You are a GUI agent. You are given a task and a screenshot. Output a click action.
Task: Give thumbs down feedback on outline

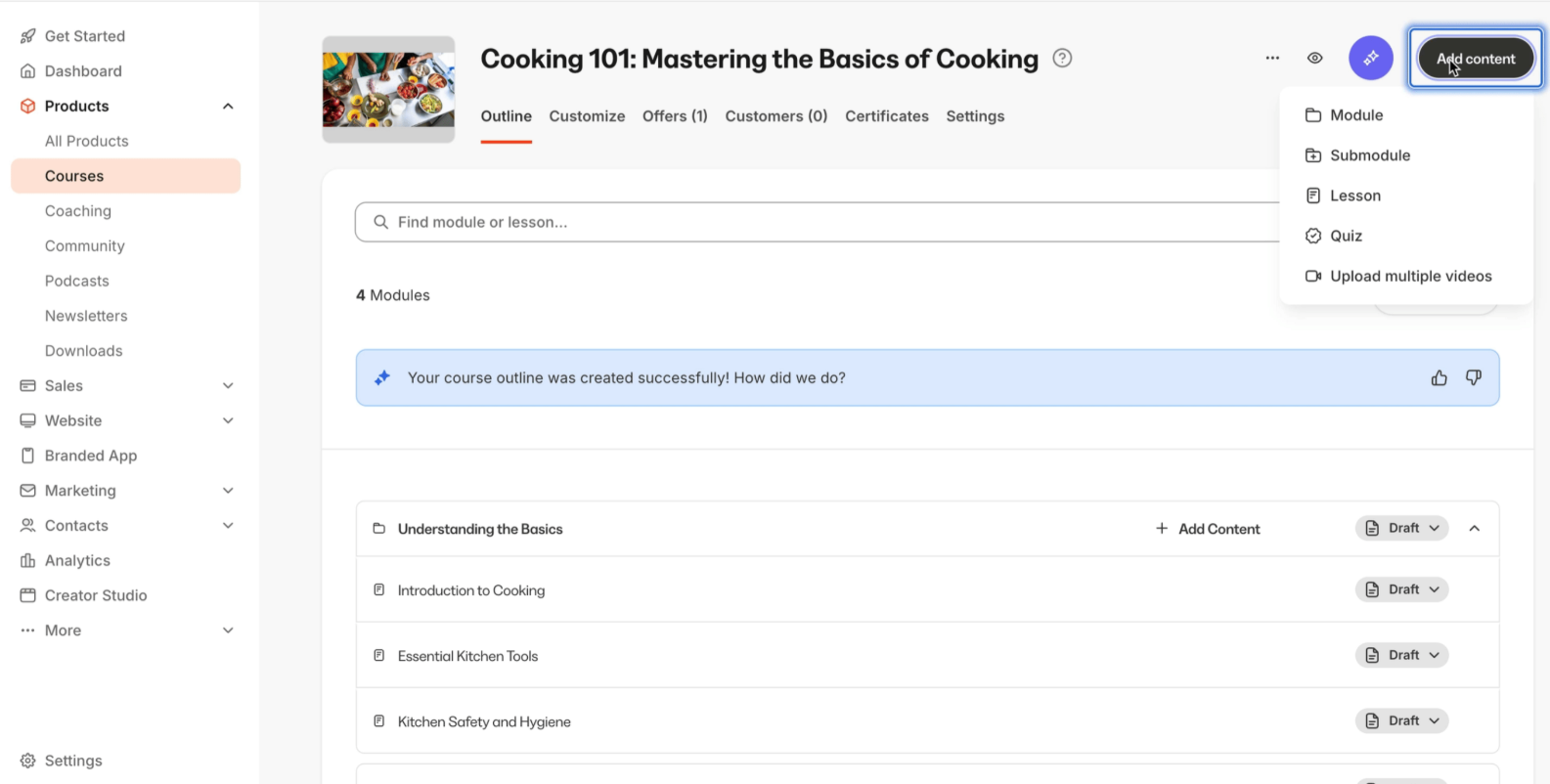pos(1474,377)
